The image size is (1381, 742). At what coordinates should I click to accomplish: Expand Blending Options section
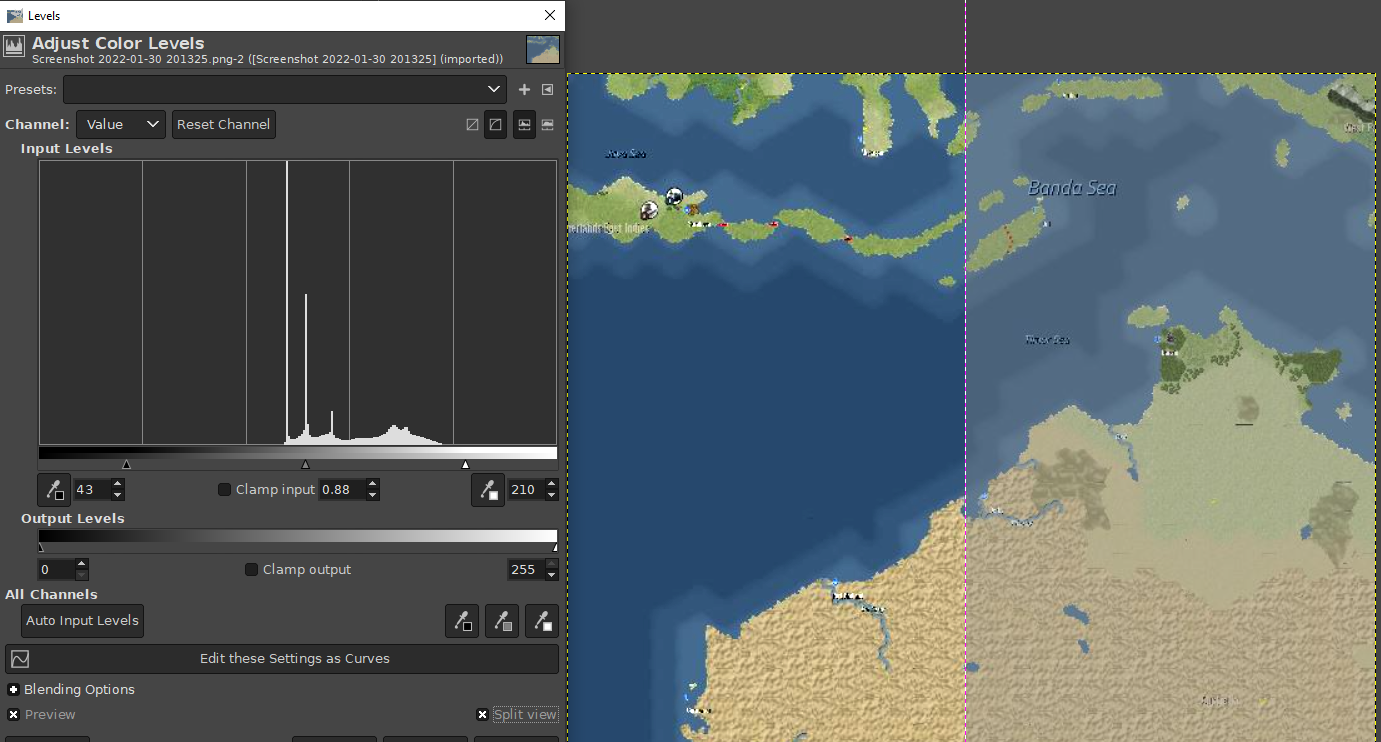(x=14, y=690)
